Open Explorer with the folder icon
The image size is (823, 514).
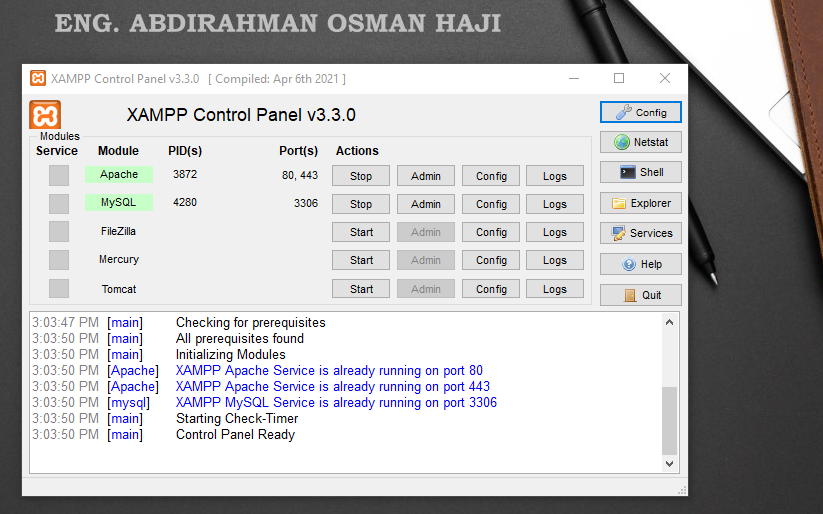641,203
